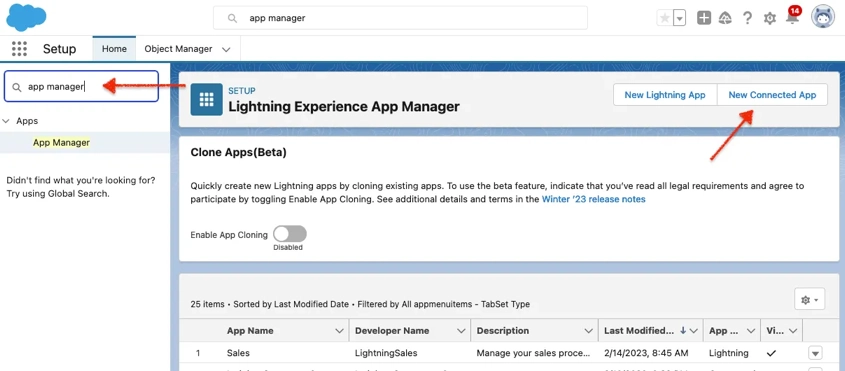
Task: Click the Global Actions plus icon
Action: [x=704, y=18]
